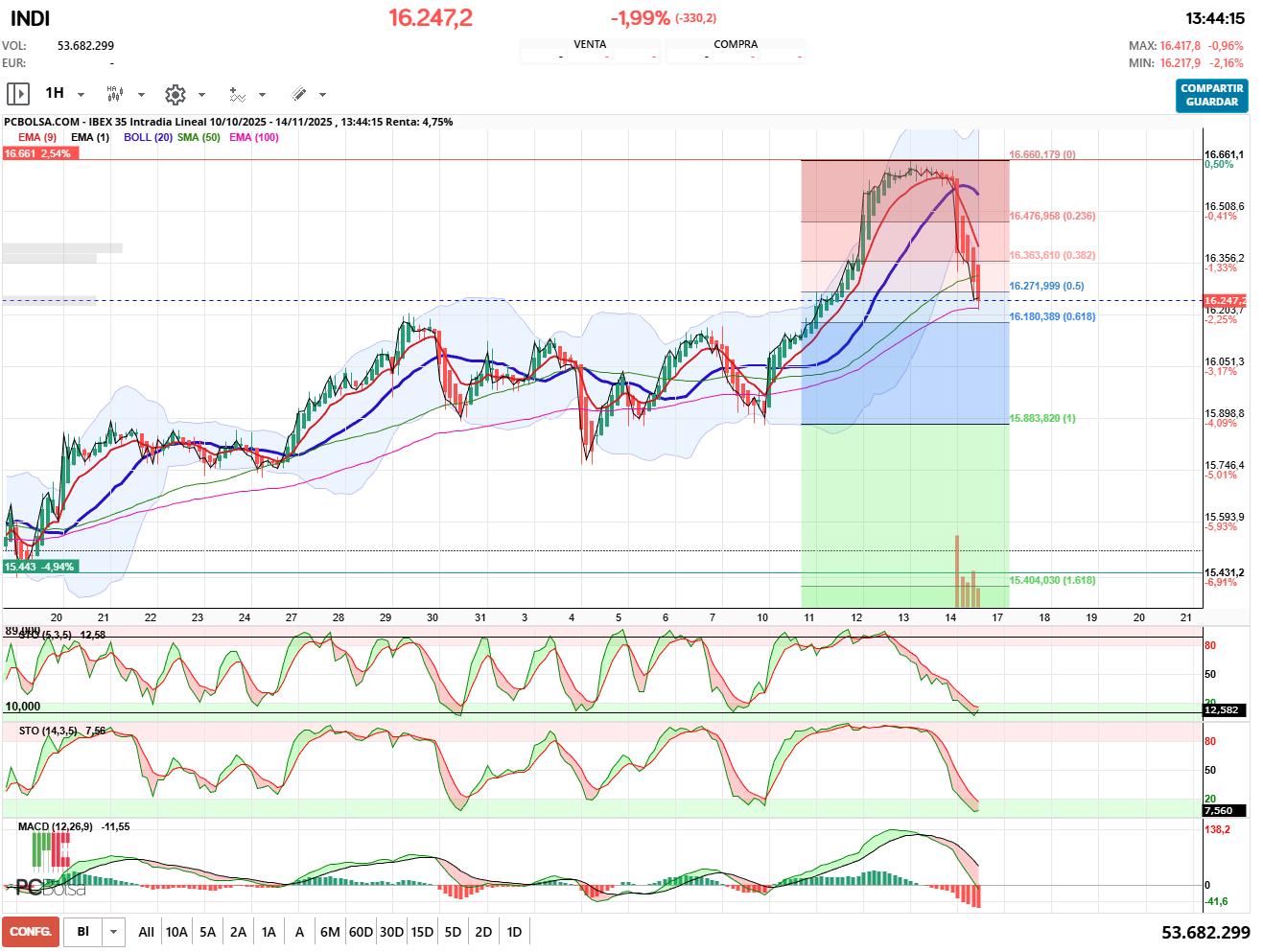Expand the chart type dropdown arrow
The width and height of the screenshot is (1263, 952).
point(142,95)
